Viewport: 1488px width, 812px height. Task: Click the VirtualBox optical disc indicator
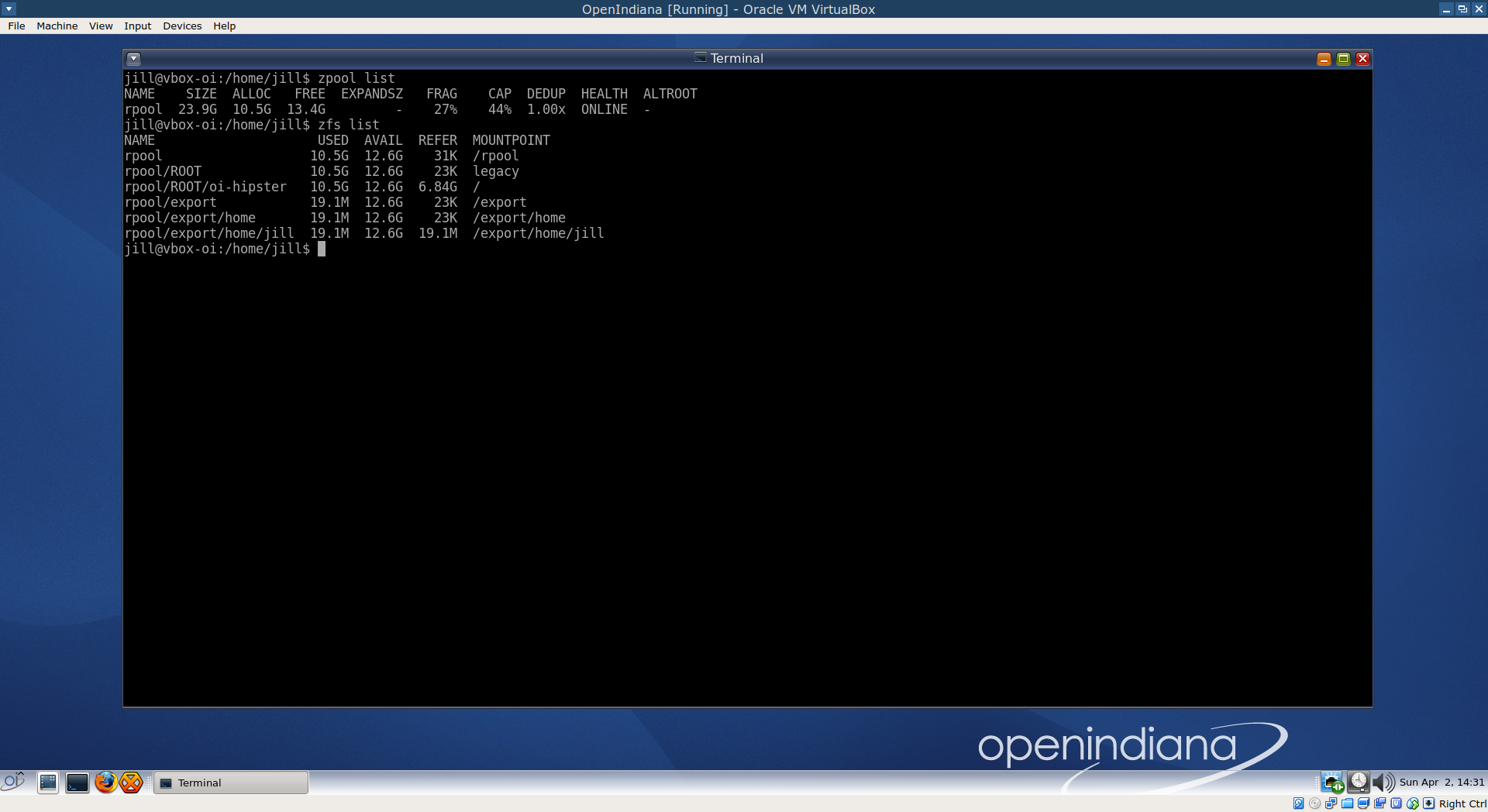(x=1315, y=803)
